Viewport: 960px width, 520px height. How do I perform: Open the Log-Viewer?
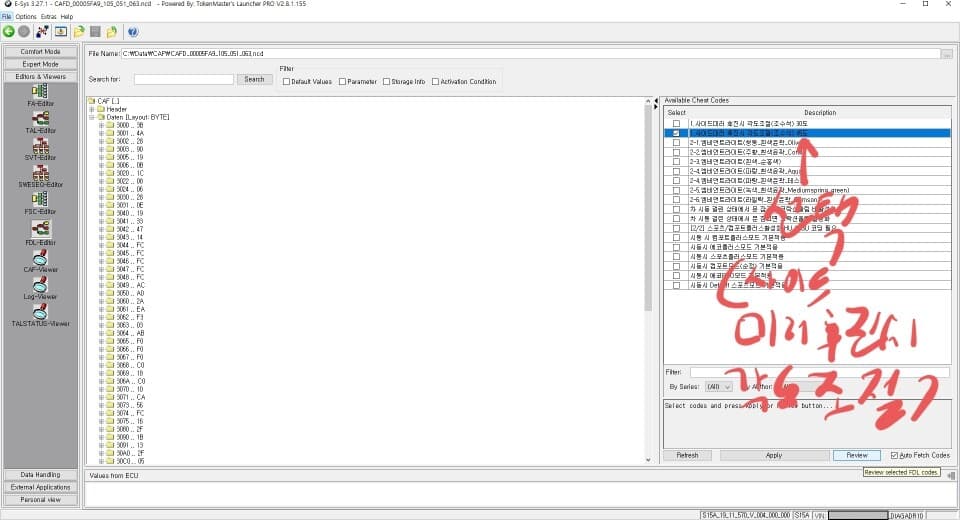40,286
